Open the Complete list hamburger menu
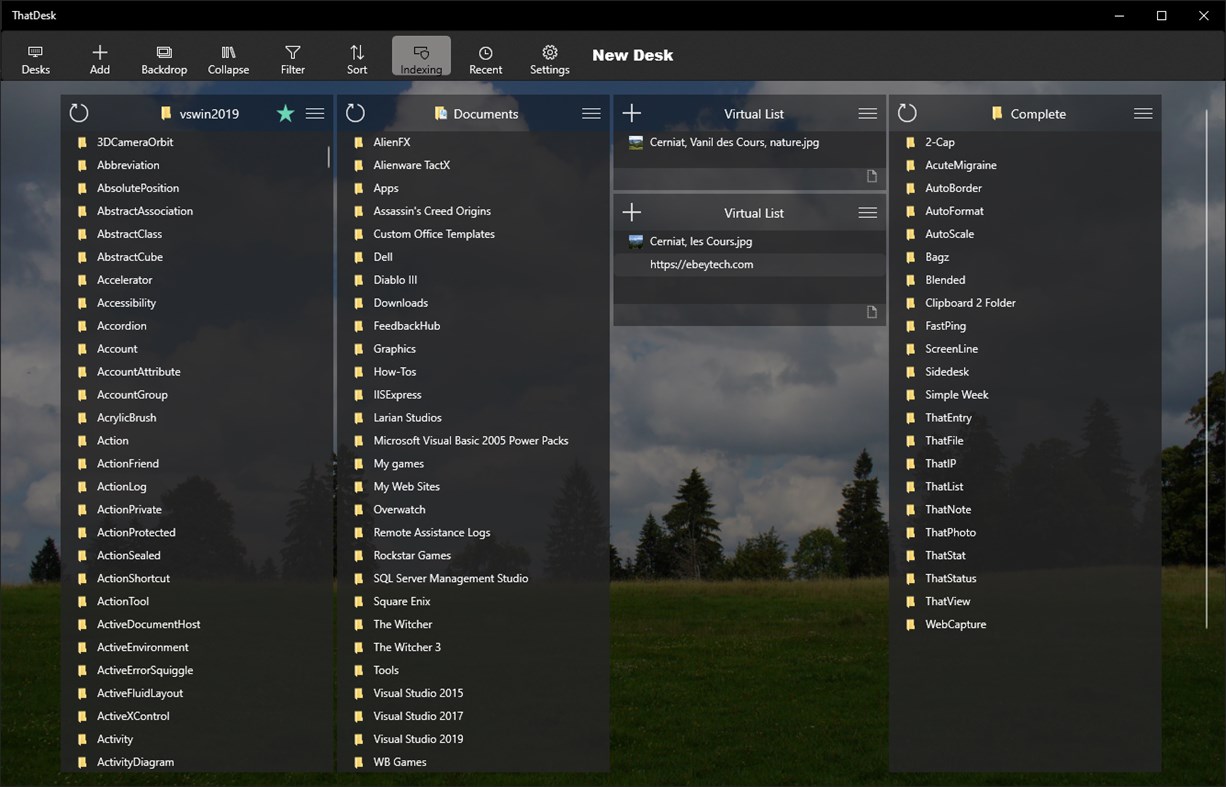 (1143, 113)
